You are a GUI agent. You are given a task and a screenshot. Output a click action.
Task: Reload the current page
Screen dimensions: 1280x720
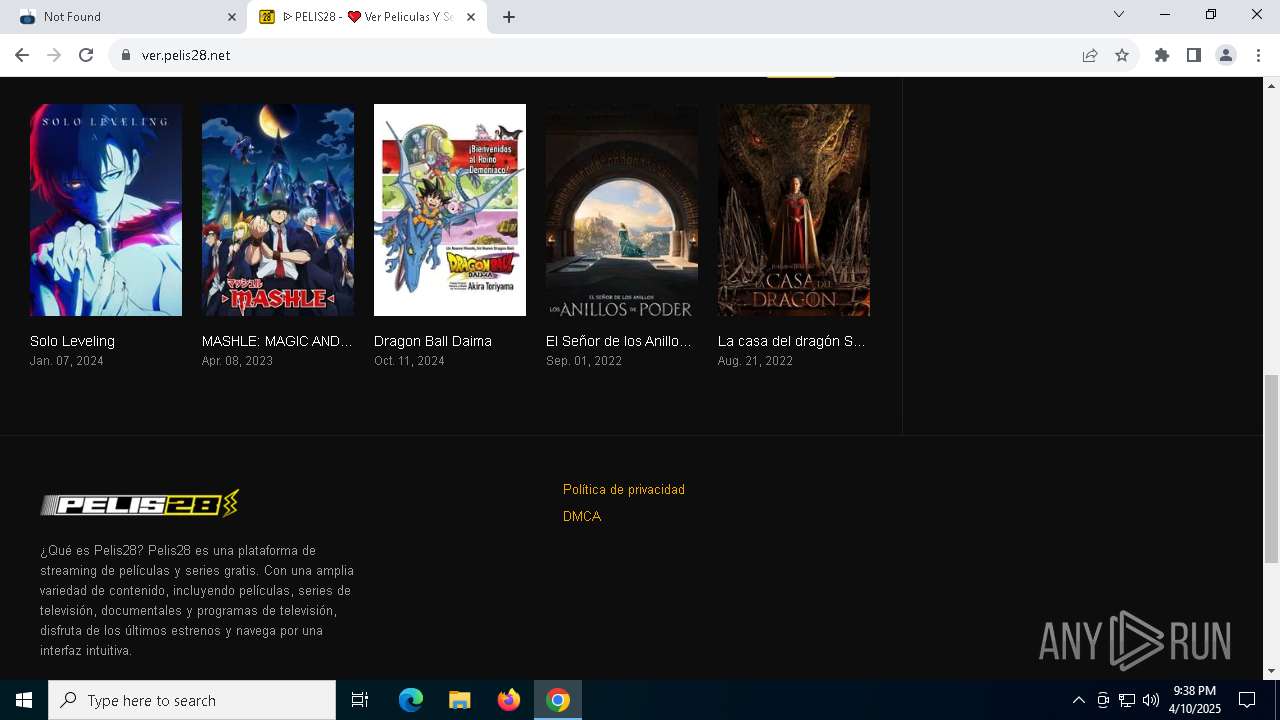pyautogui.click(x=86, y=55)
